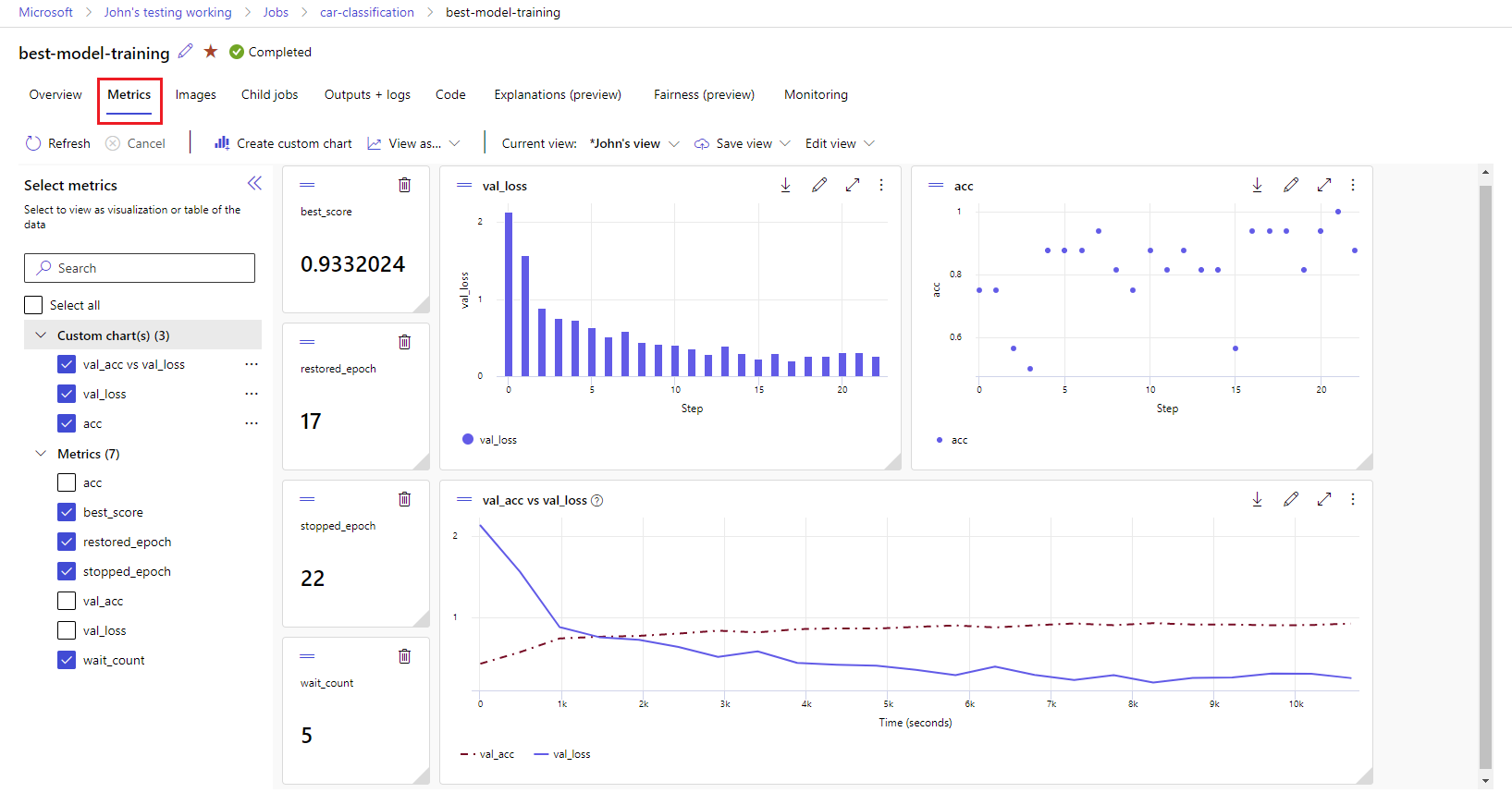Go to car-classification breadcrumb link
This screenshot has width=1512, height=805.
[x=366, y=12]
